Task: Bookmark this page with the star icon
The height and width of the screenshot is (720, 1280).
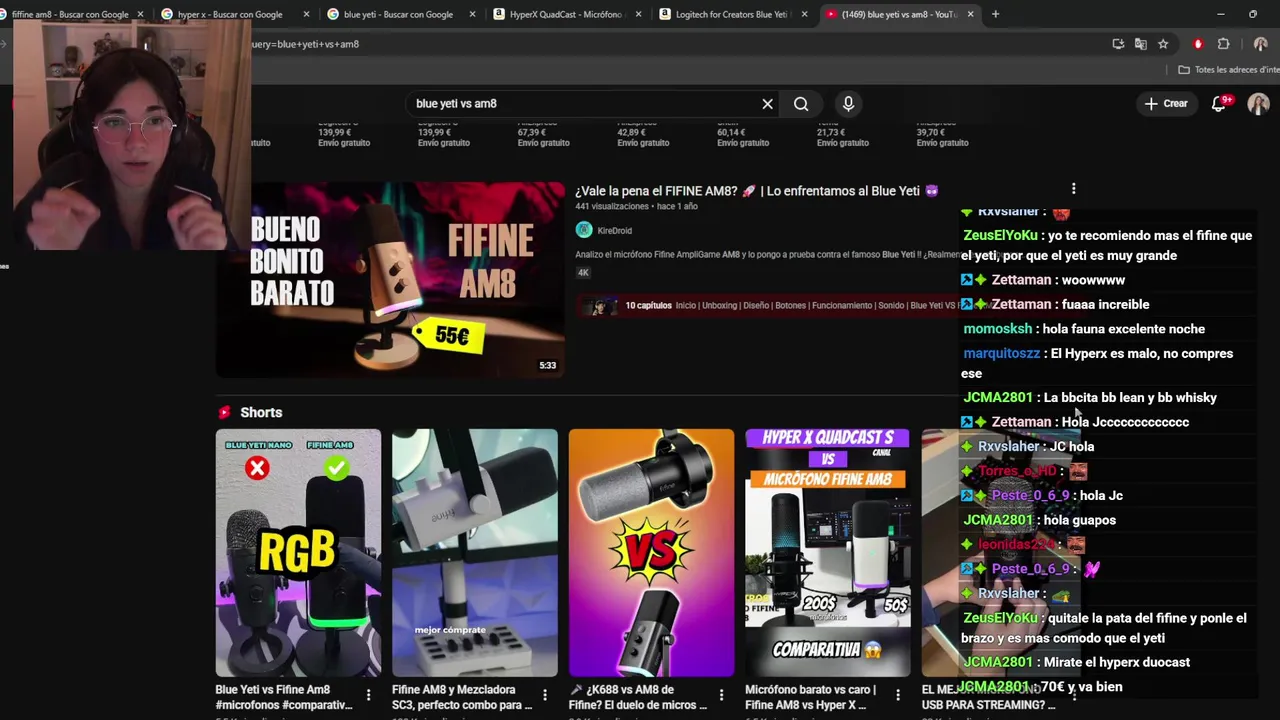Action: [x=1163, y=44]
